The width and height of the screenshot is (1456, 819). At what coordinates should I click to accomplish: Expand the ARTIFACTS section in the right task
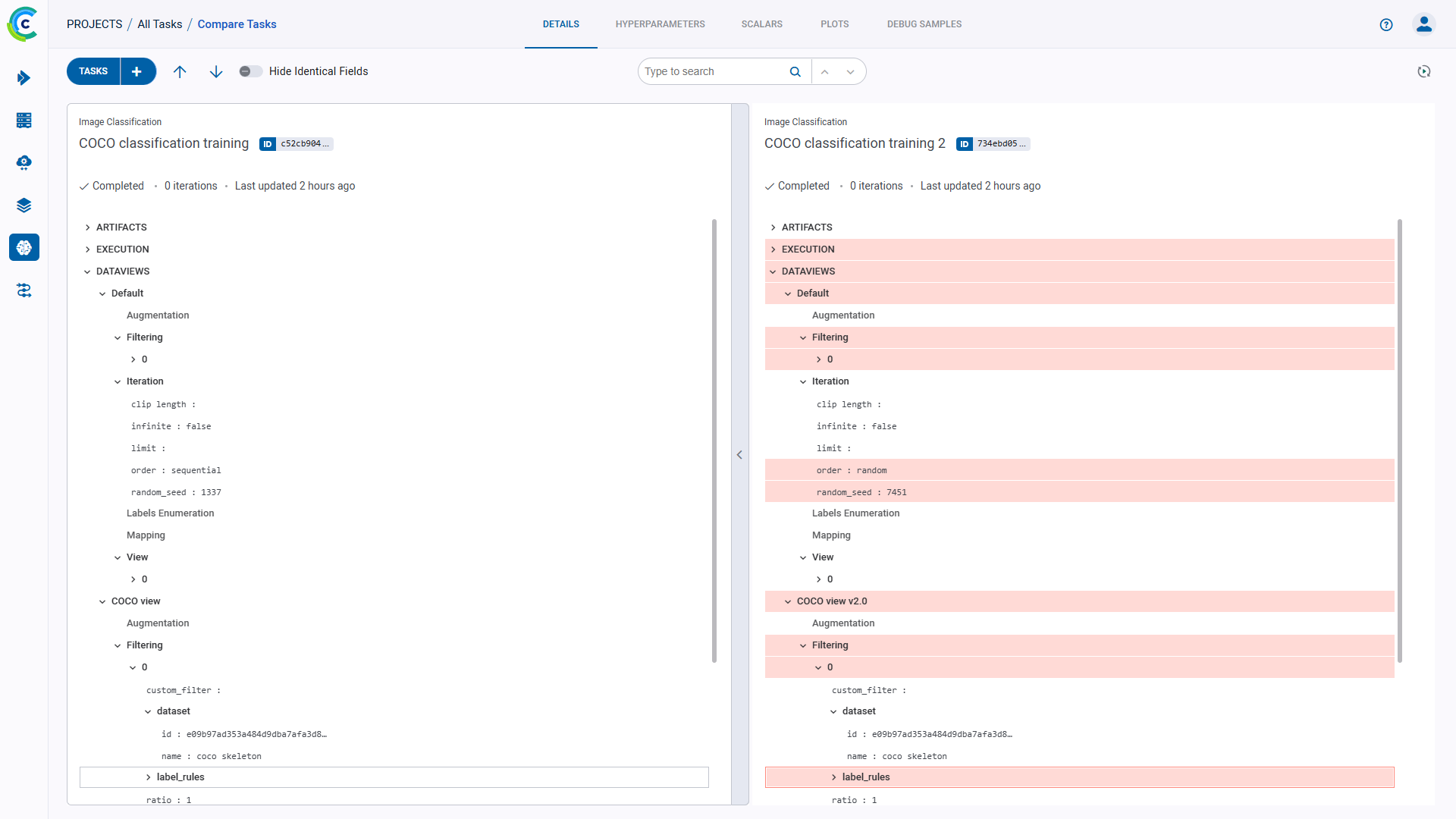point(773,227)
